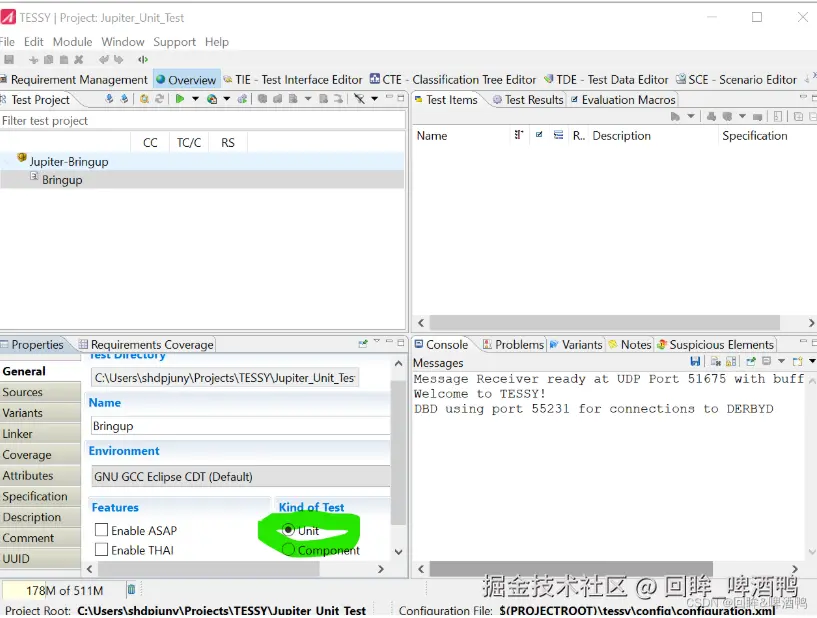The width and height of the screenshot is (817, 618).
Task: Select the Attributes properties section
Action: click(40, 475)
